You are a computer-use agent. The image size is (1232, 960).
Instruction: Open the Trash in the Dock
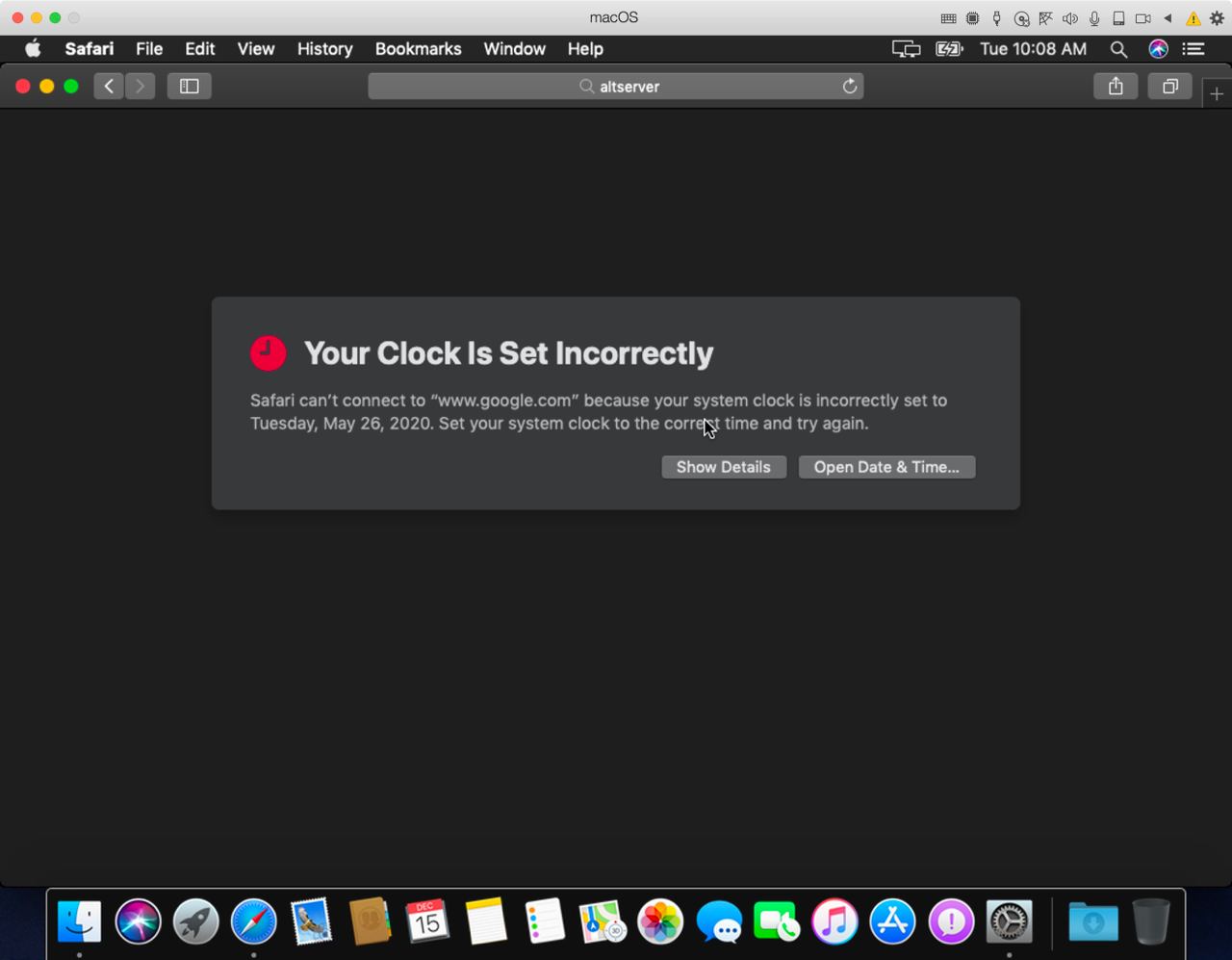click(1151, 922)
